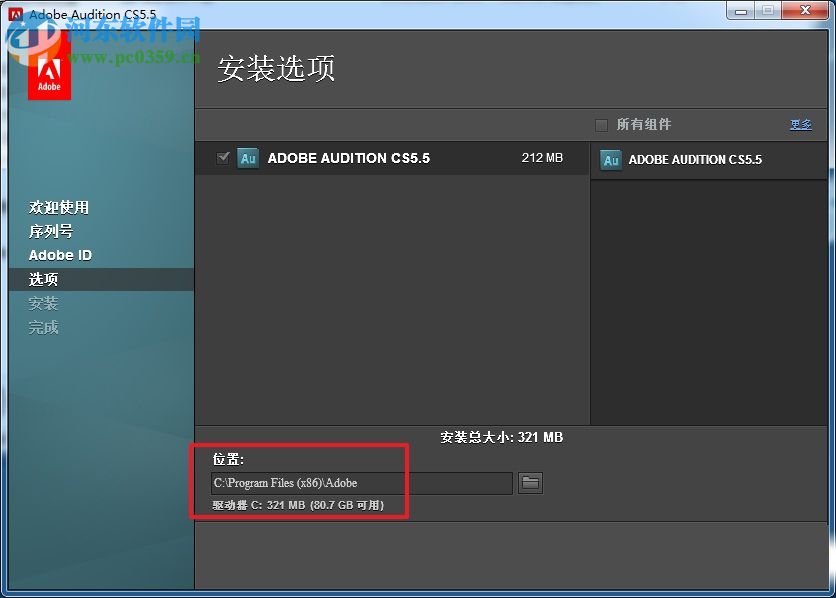Toggle the 所有组件 checkbox
This screenshot has height=598, width=836.
[601, 125]
